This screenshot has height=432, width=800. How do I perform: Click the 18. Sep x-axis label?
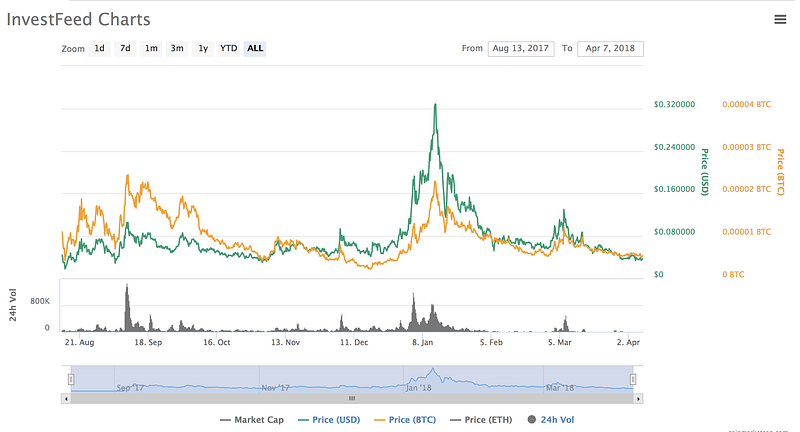point(148,342)
